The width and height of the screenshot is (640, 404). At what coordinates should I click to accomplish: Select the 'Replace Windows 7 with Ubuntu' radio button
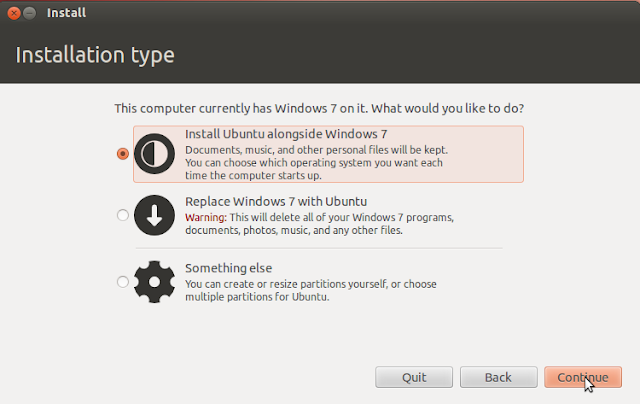pos(122,215)
